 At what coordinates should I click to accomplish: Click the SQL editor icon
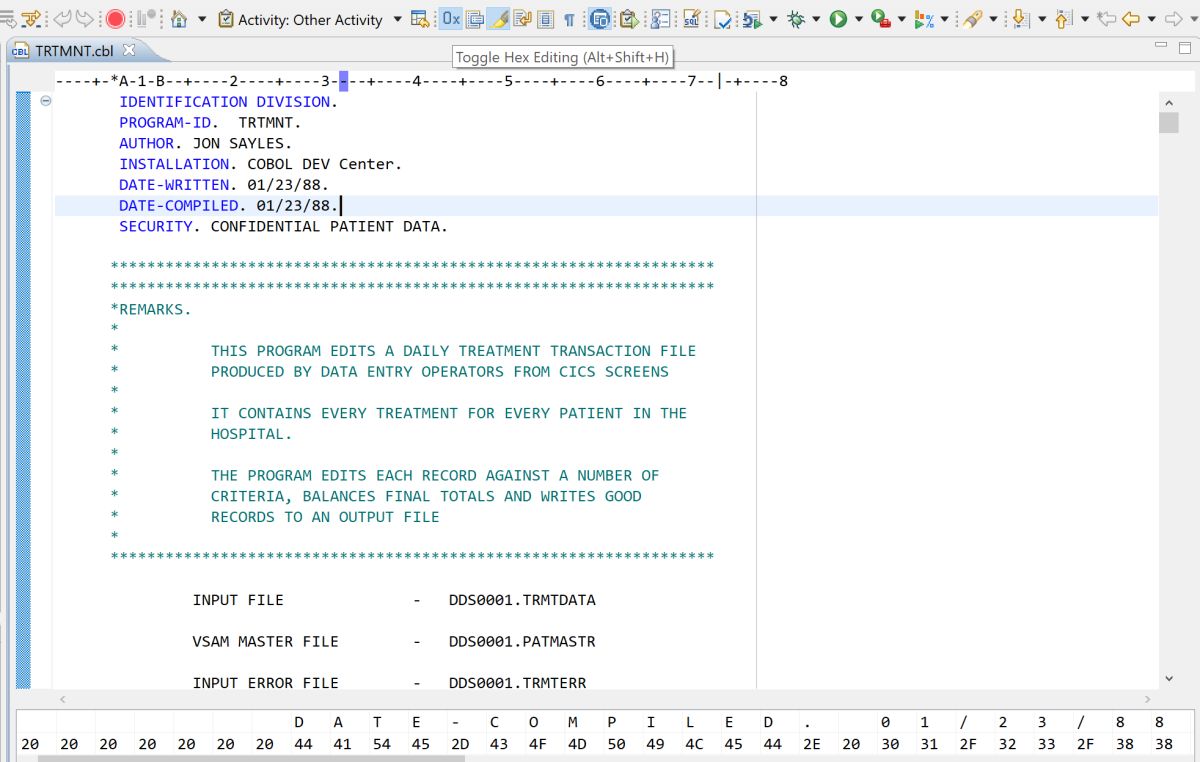pos(692,19)
